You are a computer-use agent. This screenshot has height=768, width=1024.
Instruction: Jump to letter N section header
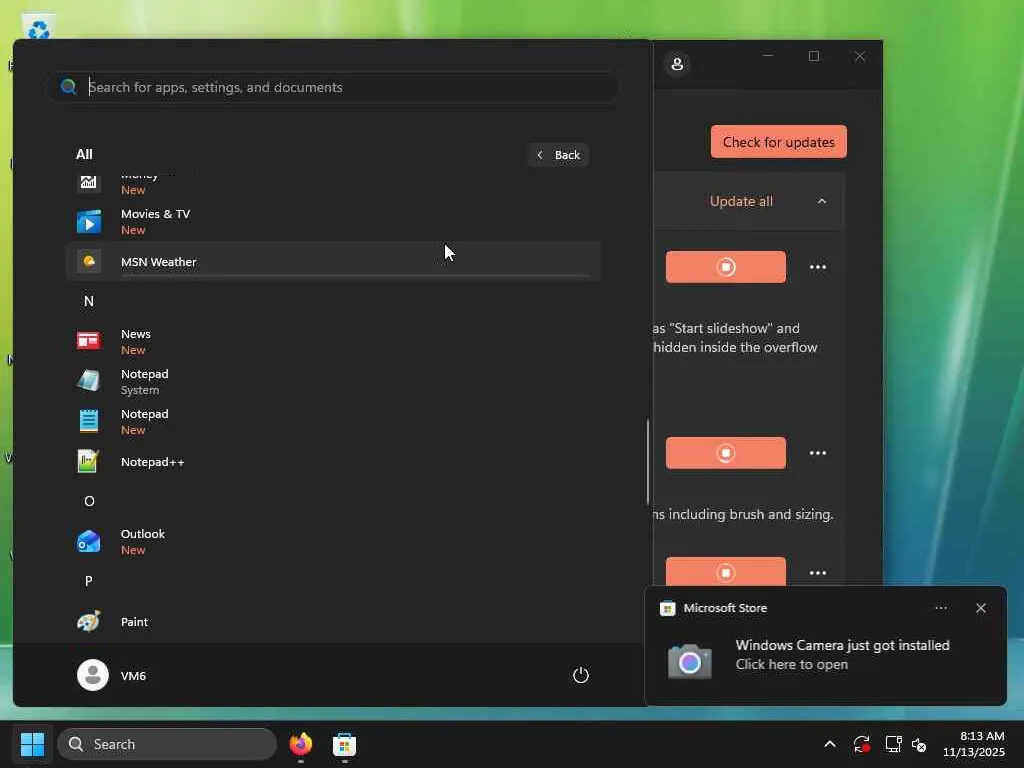tap(89, 301)
